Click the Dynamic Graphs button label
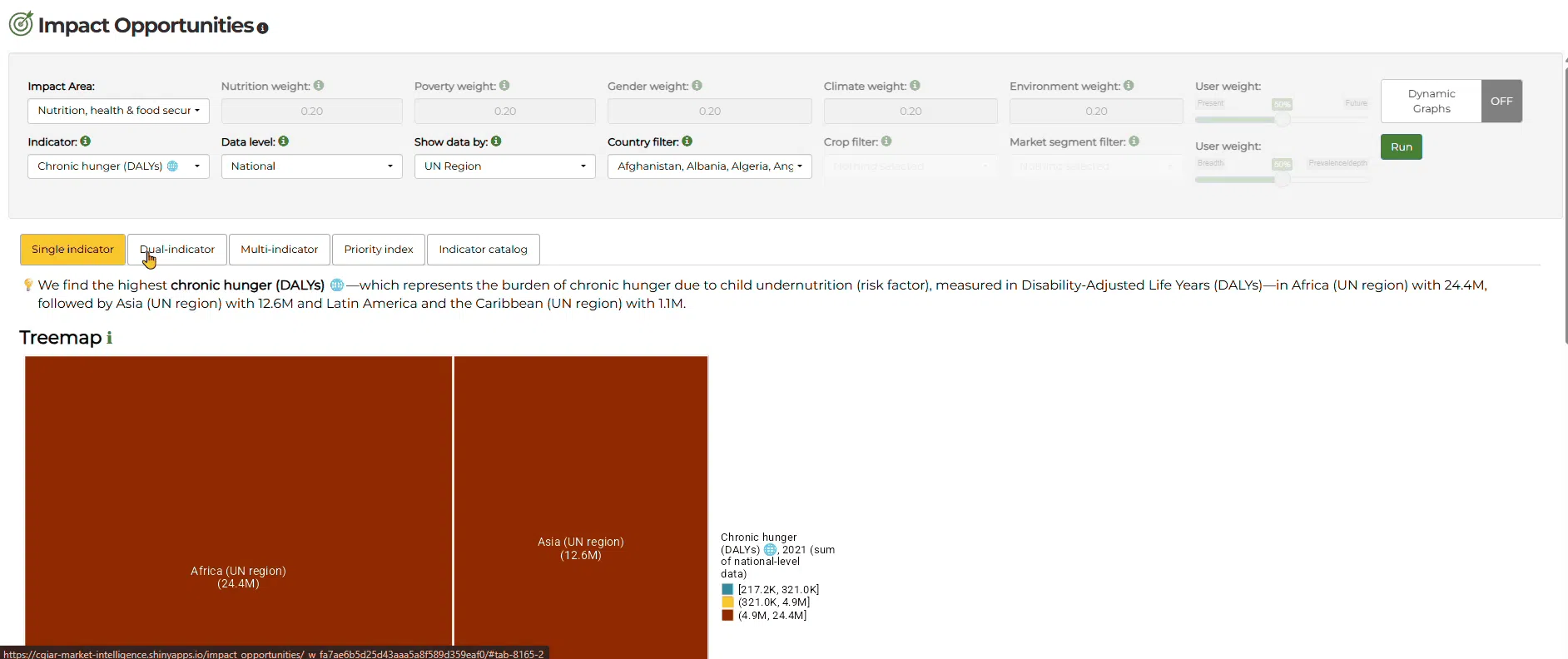The height and width of the screenshot is (659, 1568). coord(1432,102)
